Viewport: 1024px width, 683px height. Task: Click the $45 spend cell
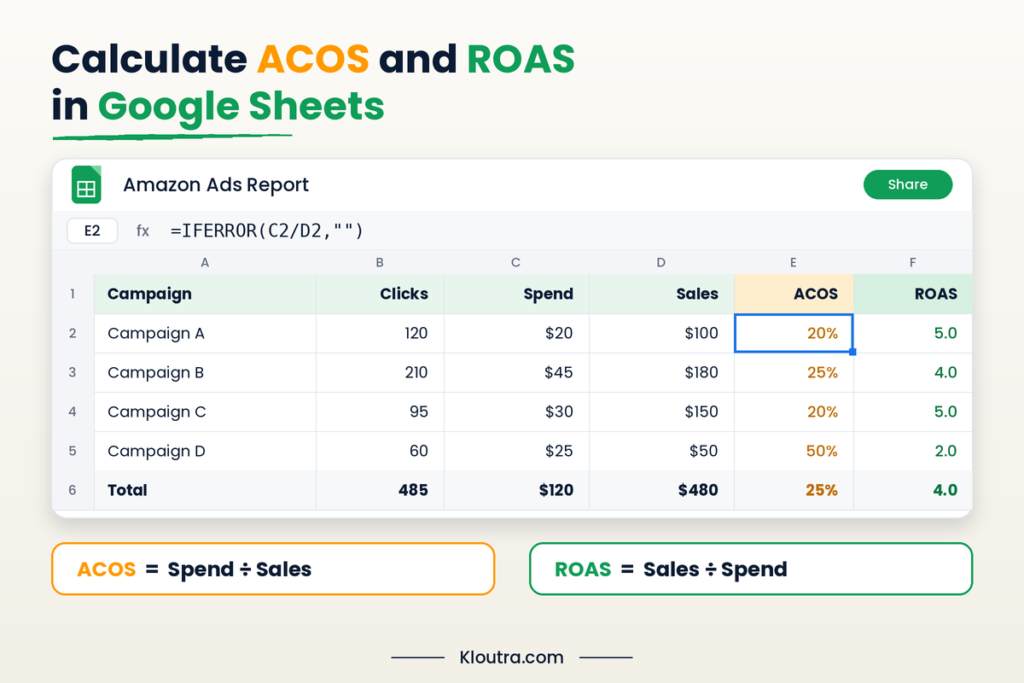pyautogui.click(x=517, y=372)
